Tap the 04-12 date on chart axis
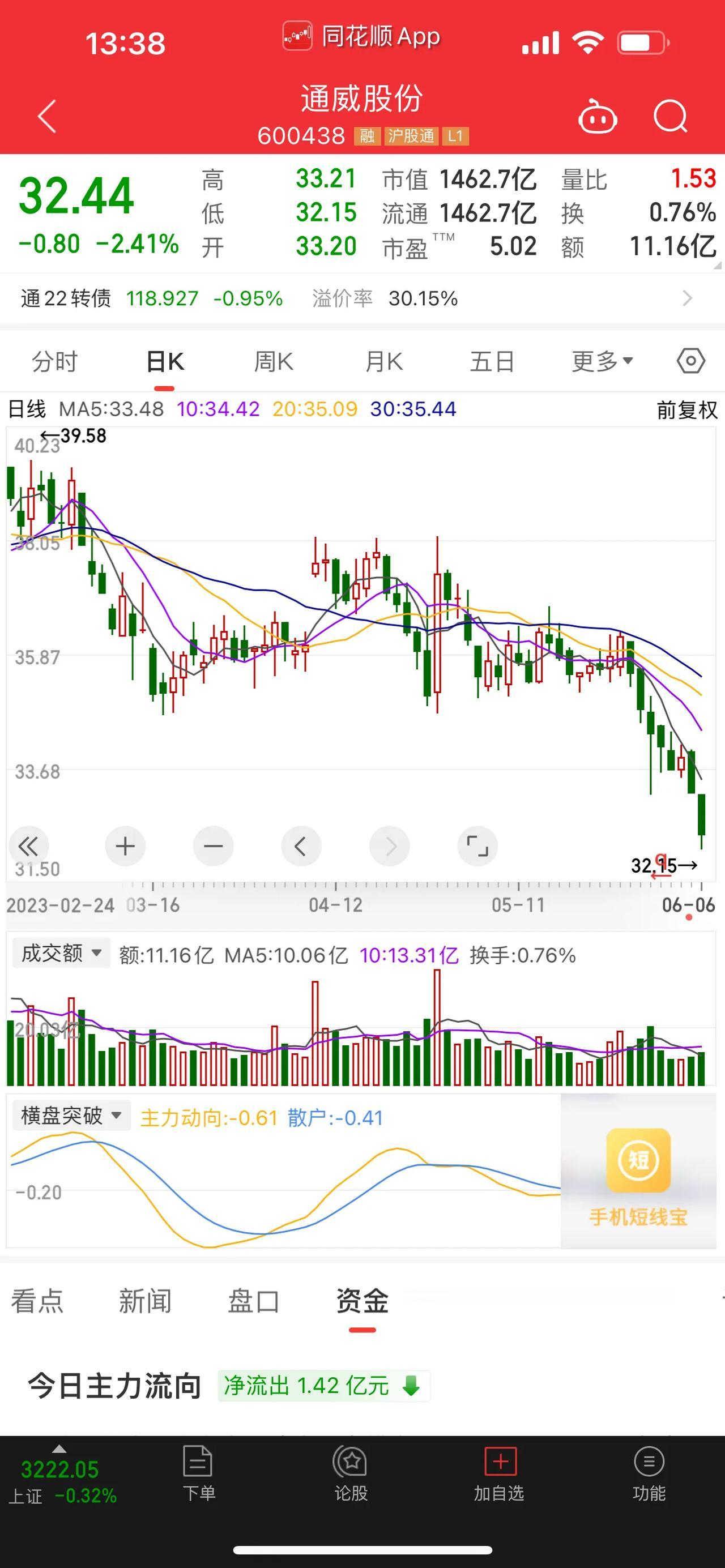This screenshot has width=725, height=1568. (335, 905)
